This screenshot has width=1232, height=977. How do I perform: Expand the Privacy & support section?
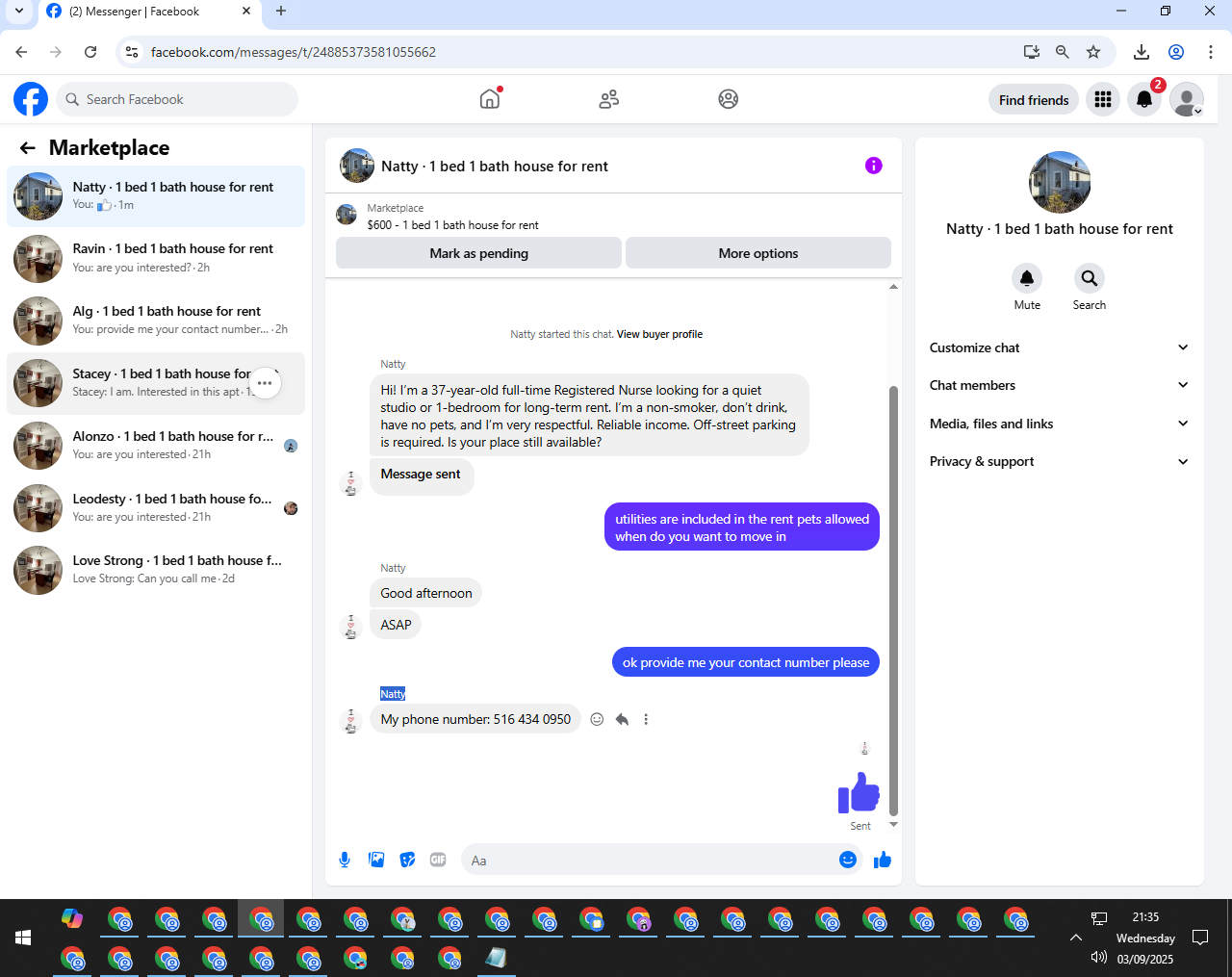pos(1060,461)
